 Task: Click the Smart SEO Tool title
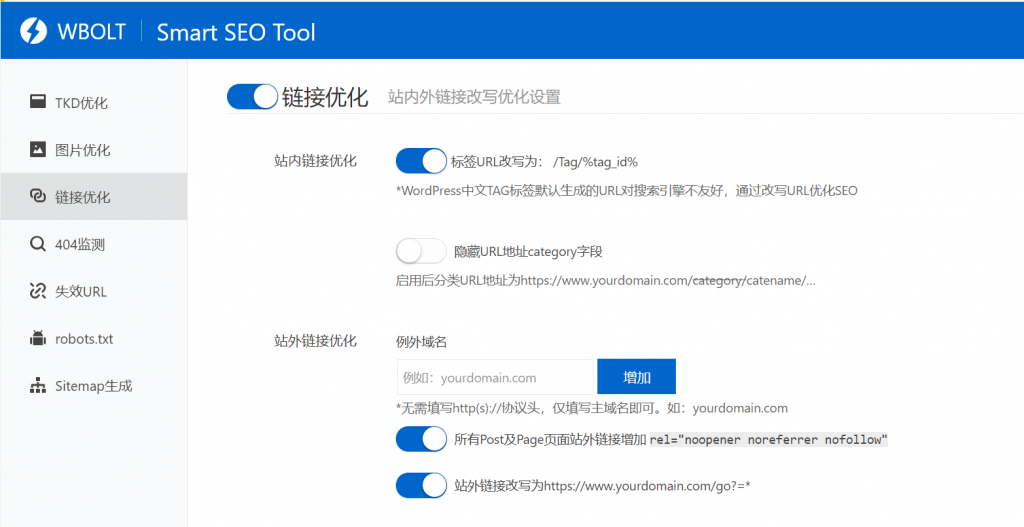(x=236, y=32)
